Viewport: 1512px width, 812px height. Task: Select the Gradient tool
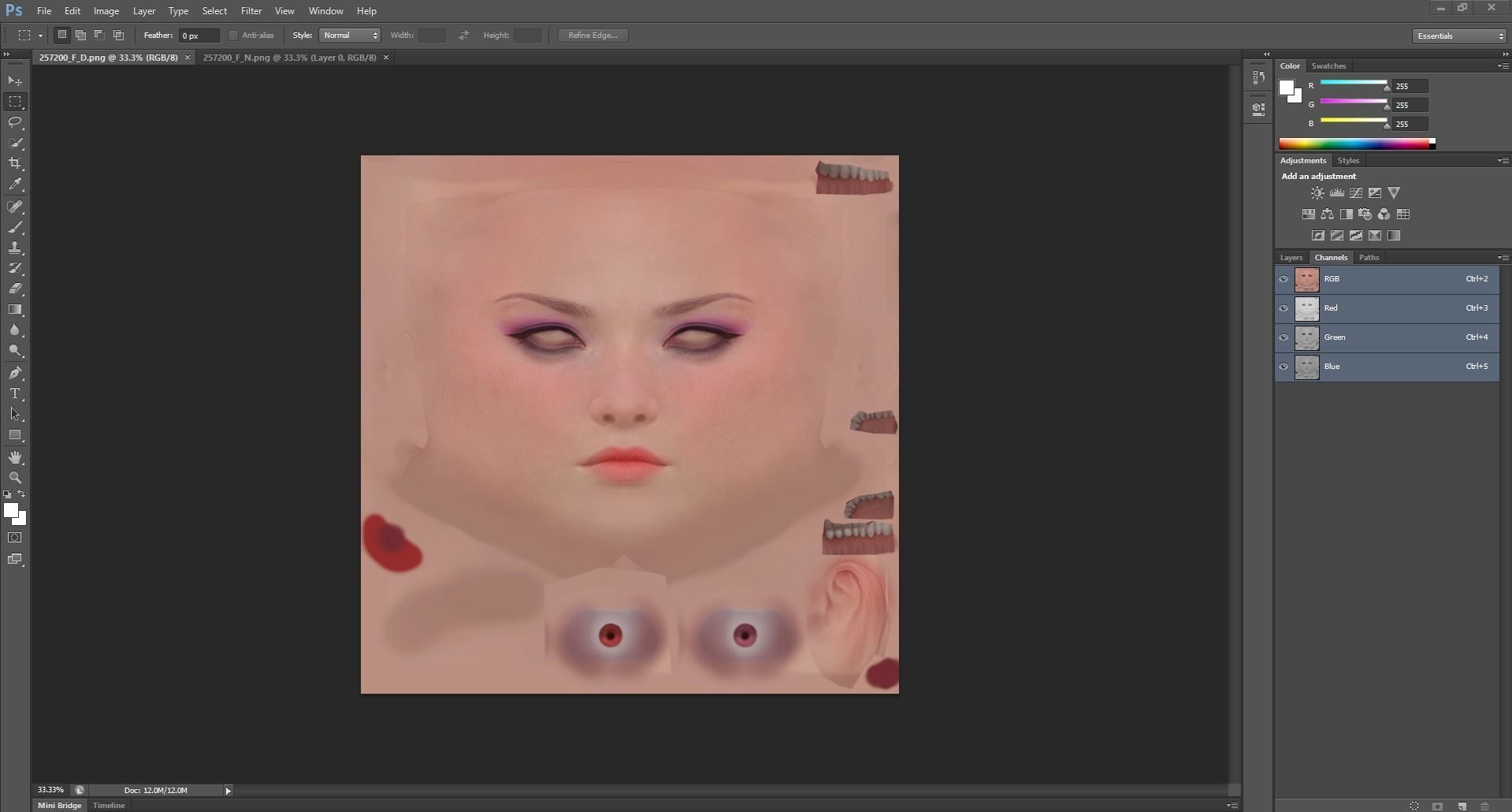tap(15, 309)
